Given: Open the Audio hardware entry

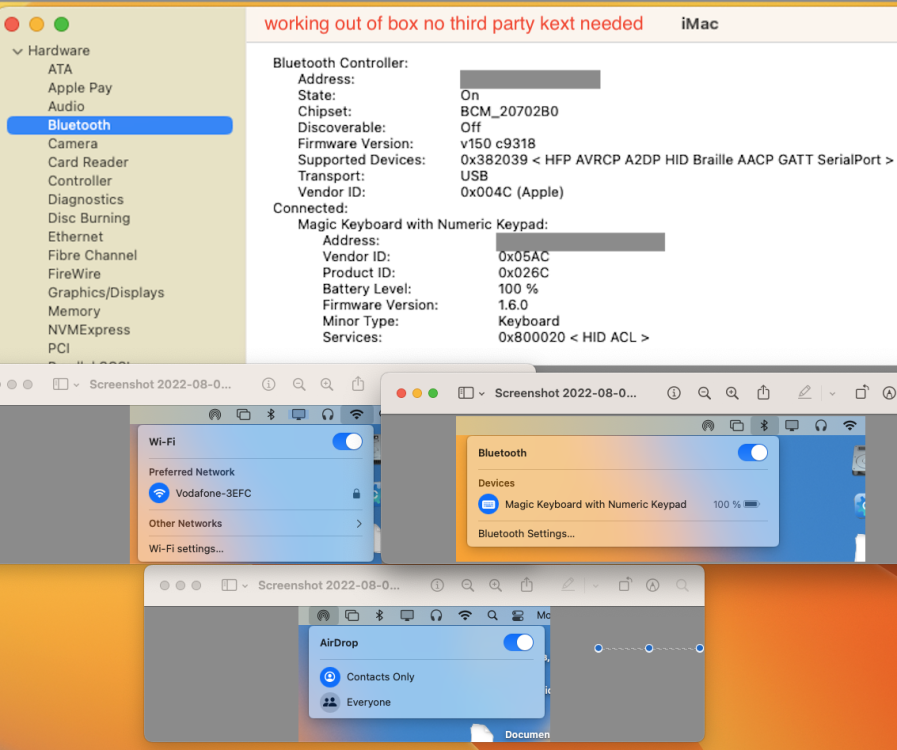Looking at the screenshot, I should click(66, 106).
